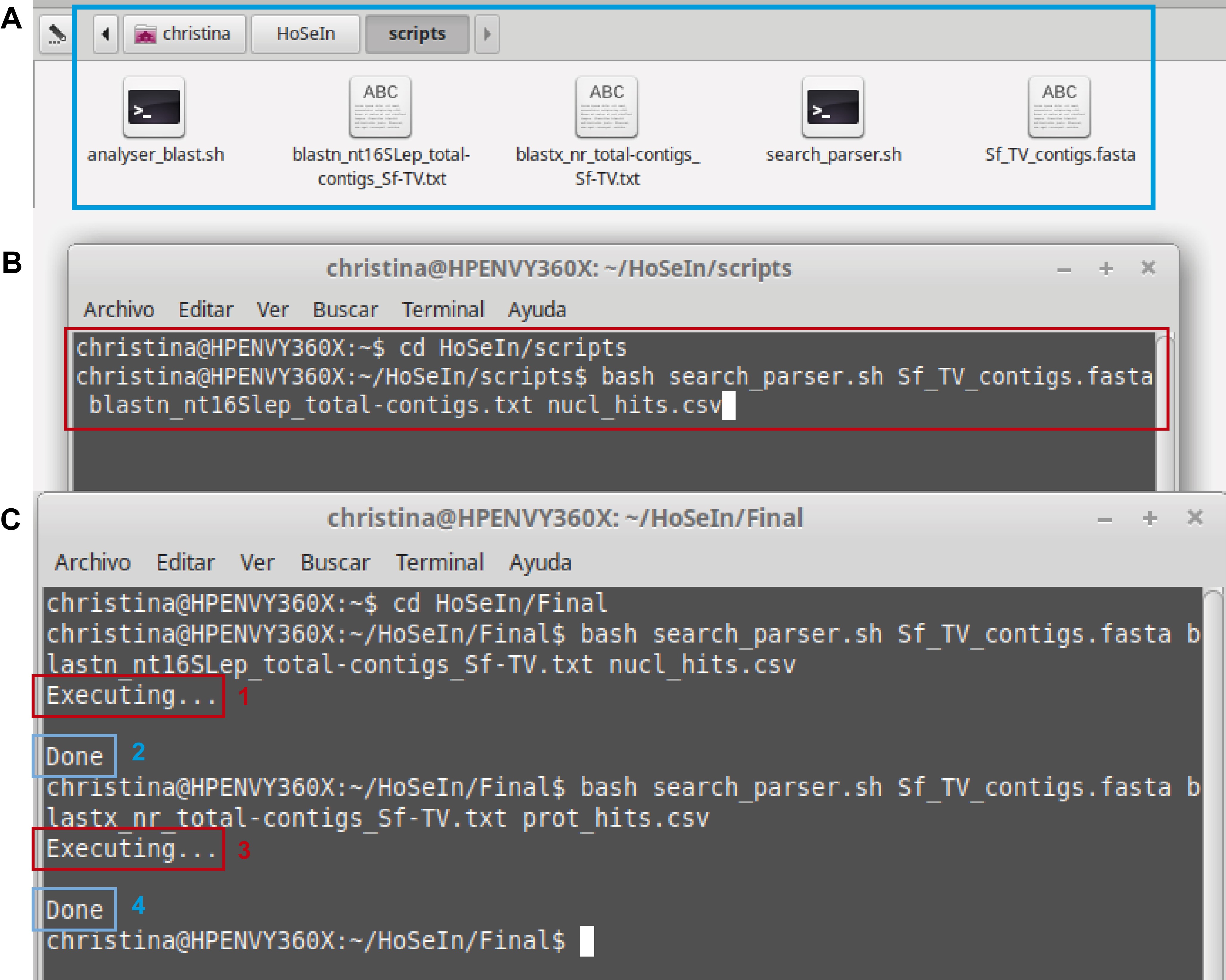Viewport: 1226px width, 980px height.
Task: Click nucl_hits.csv in Final terminal
Action: [x=702, y=664]
